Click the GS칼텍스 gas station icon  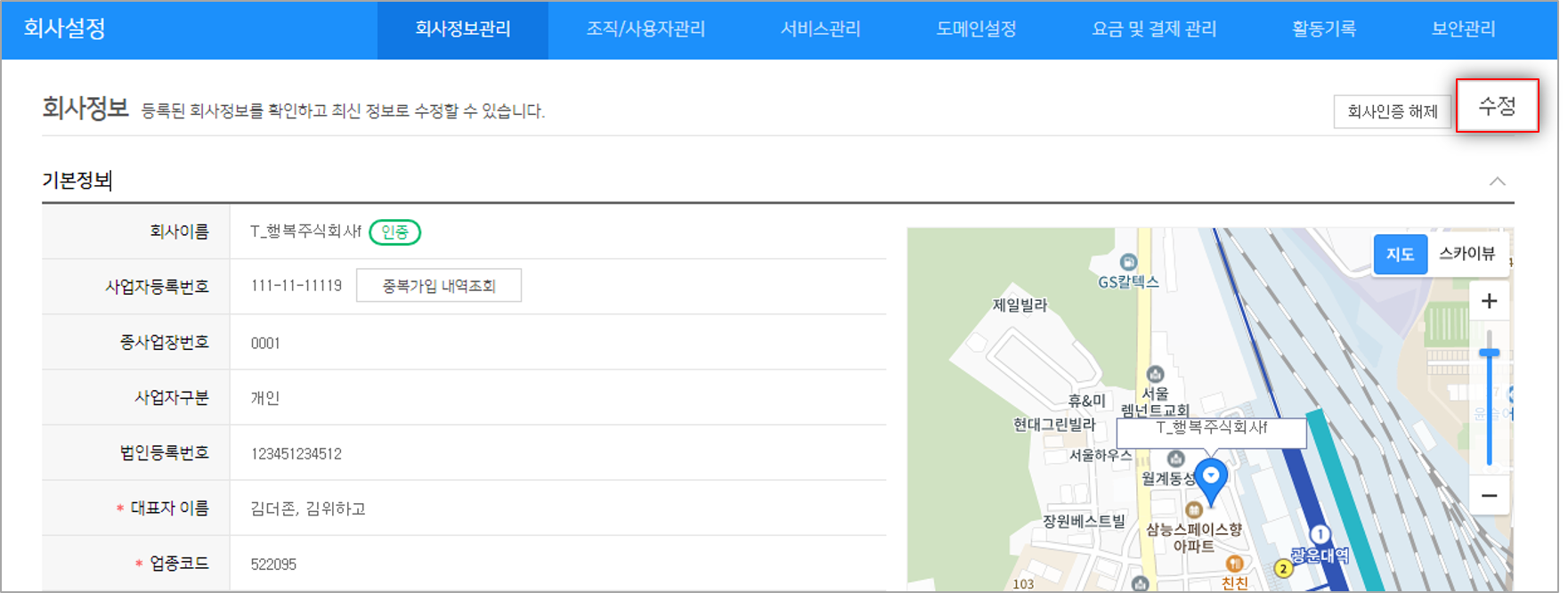pyautogui.click(x=1128, y=262)
